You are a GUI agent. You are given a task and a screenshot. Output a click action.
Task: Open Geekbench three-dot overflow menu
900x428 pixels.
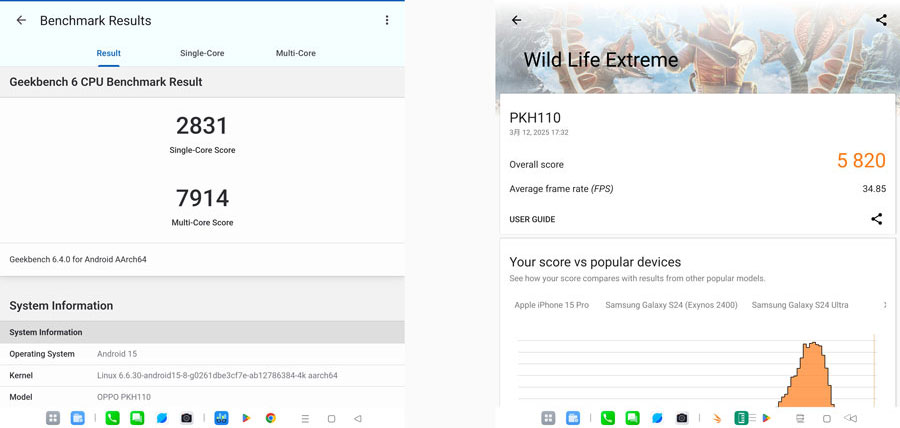[x=387, y=21]
